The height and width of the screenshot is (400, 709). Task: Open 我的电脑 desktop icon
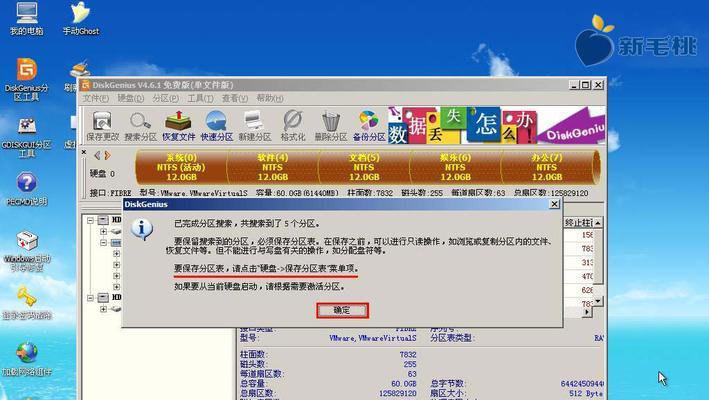[27, 18]
